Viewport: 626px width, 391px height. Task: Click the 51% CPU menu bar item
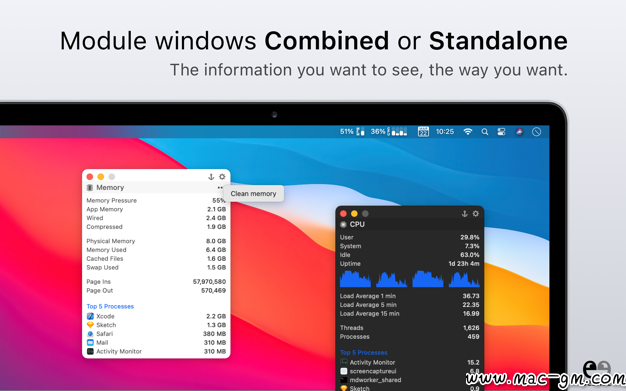coord(352,131)
